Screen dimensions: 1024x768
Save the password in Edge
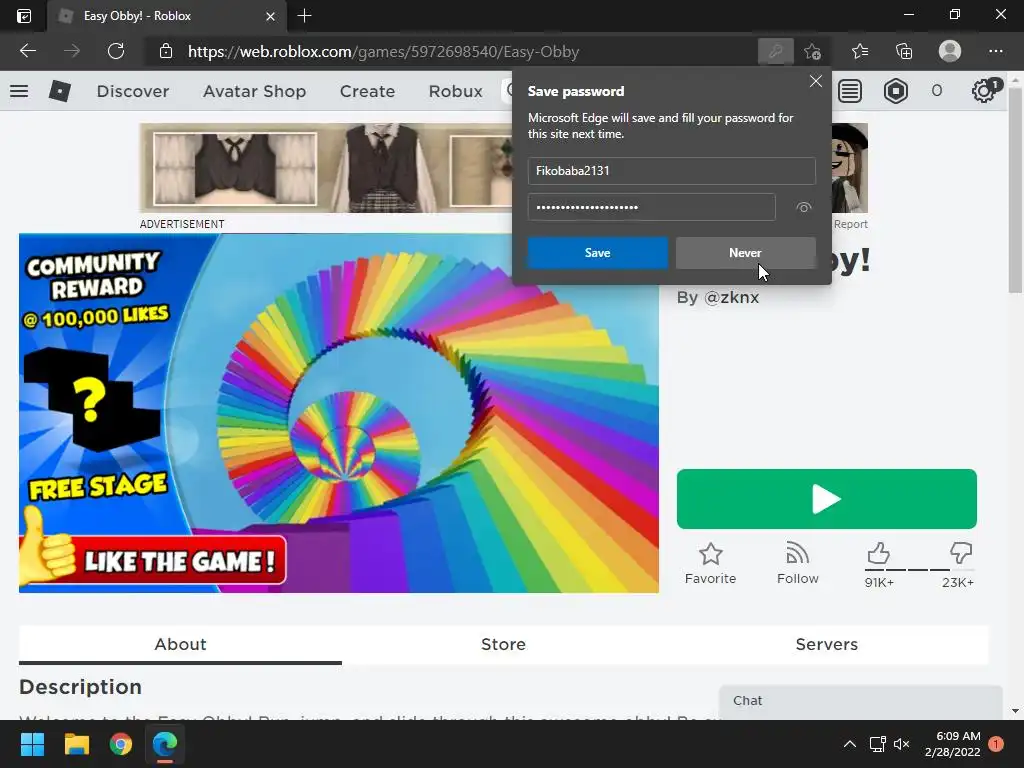(598, 253)
